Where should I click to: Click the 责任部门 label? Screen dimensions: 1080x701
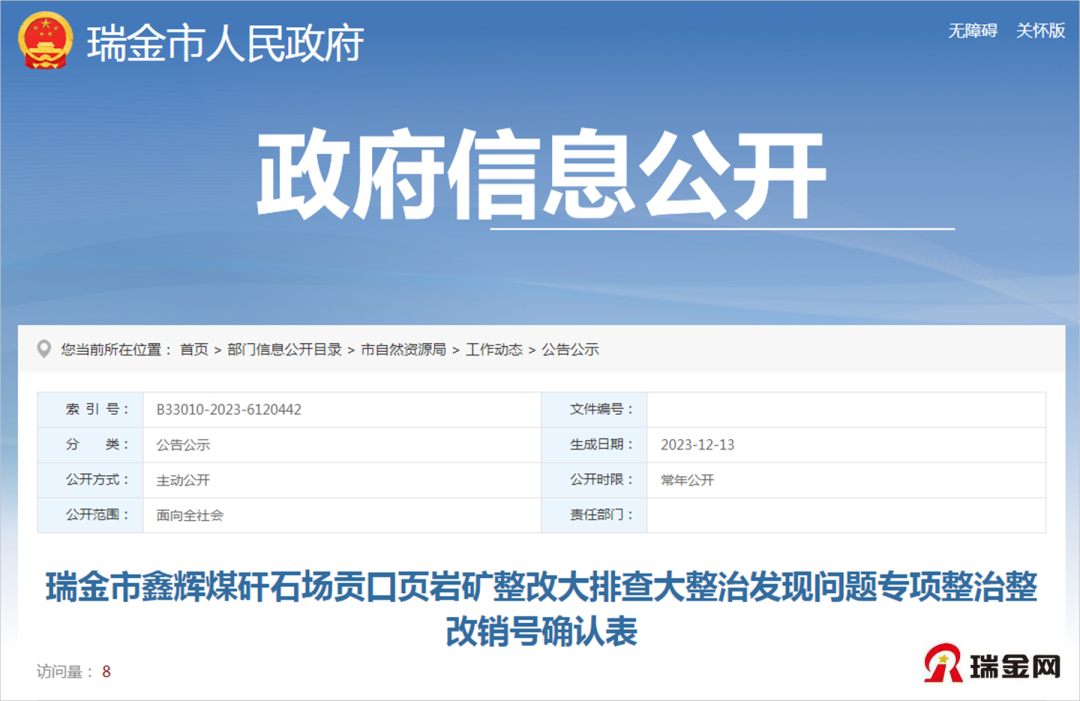pos(601,514)
